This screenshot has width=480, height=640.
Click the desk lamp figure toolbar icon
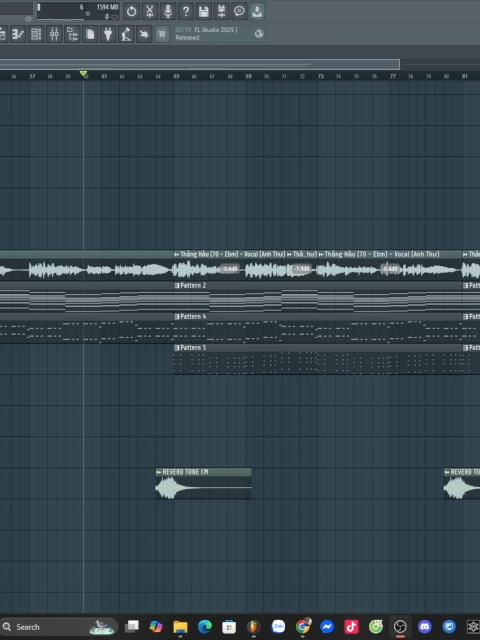[126, 34]
